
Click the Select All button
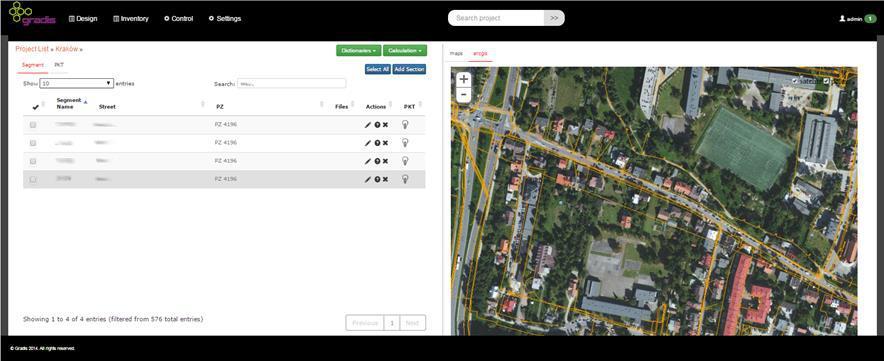[x=378, y=69]
